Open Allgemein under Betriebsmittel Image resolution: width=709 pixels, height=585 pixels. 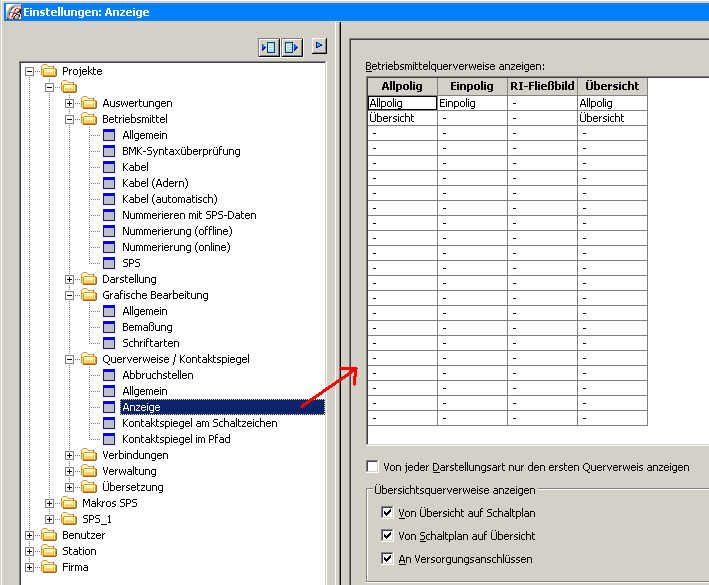click(x=145, y=135)
